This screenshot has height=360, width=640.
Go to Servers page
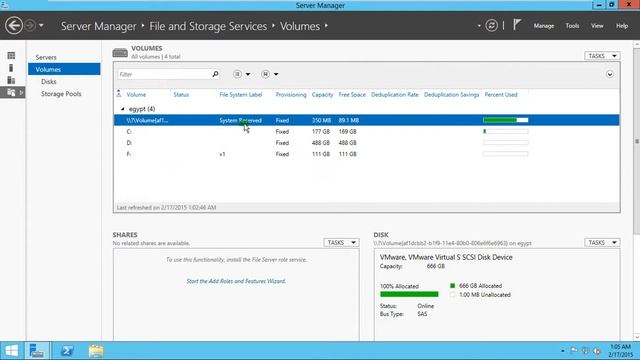[x=46, y=57]
